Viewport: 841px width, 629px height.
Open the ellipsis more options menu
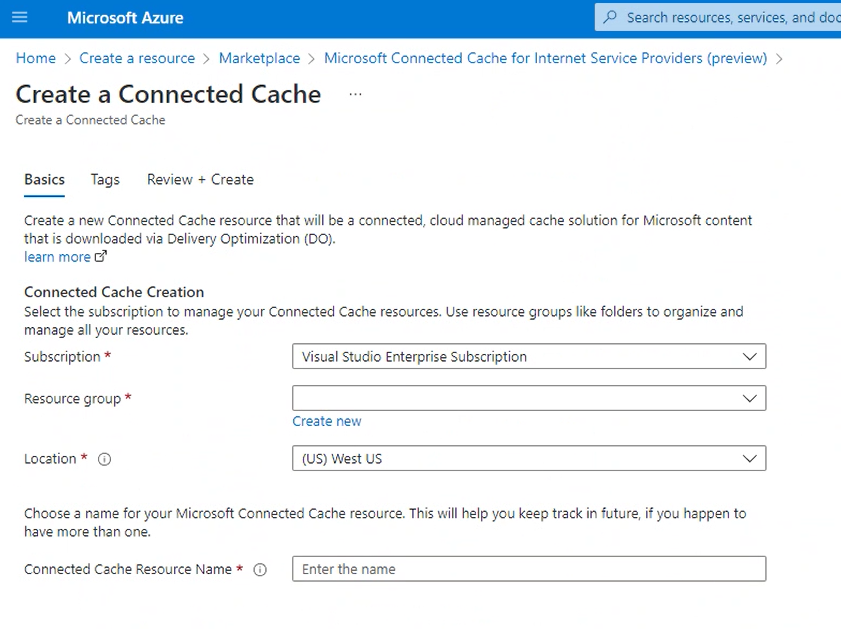[355, 95]
